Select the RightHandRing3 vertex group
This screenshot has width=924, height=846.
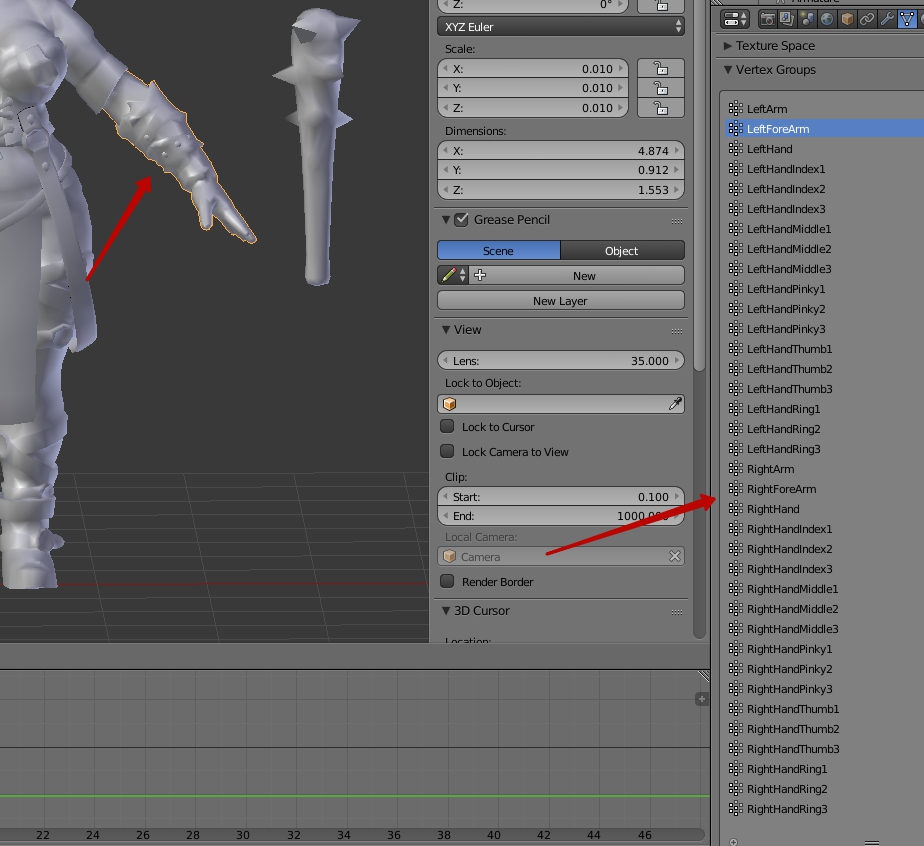click(x=824, y=809)
